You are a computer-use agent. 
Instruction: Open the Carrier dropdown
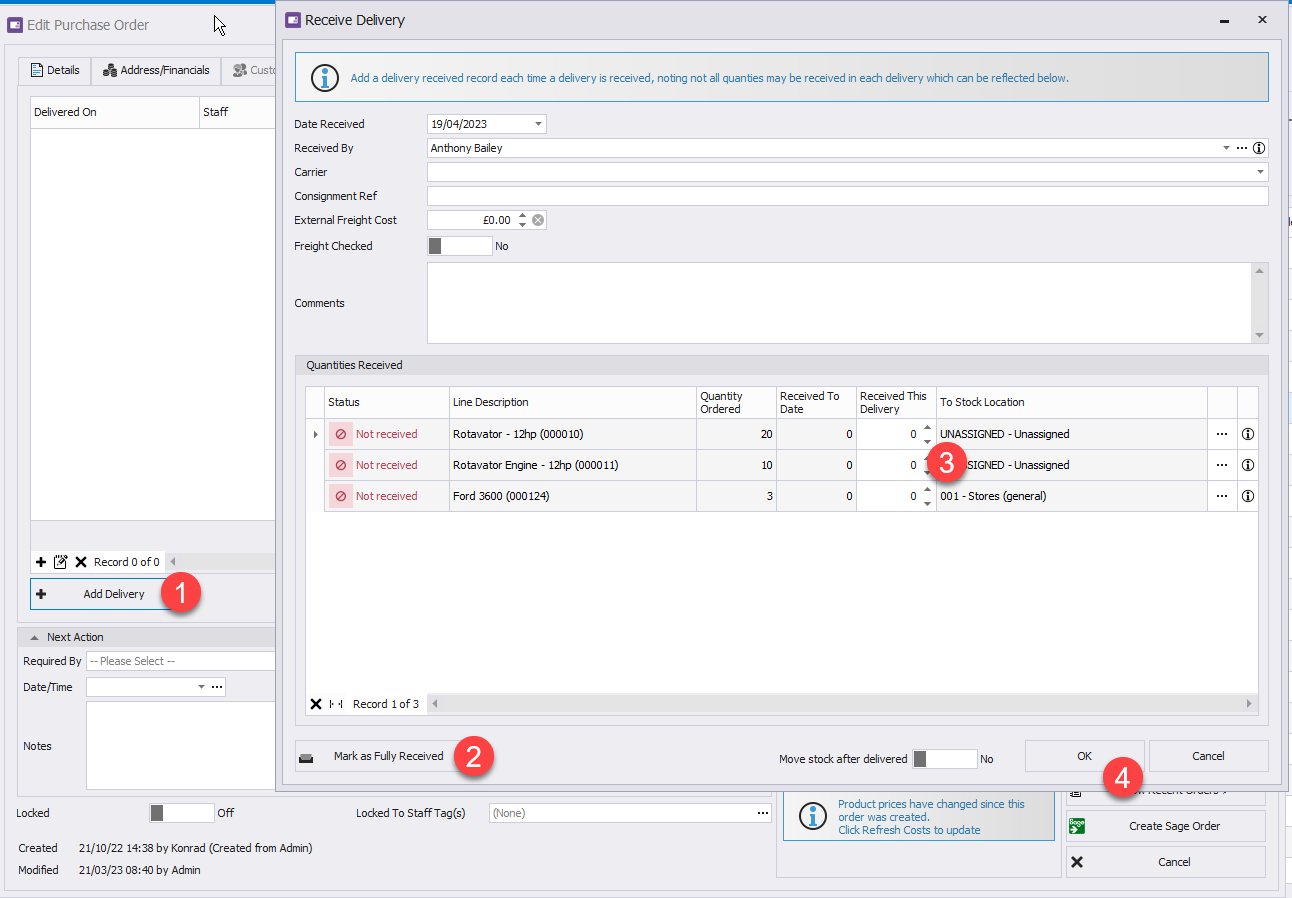(1259, 172)
